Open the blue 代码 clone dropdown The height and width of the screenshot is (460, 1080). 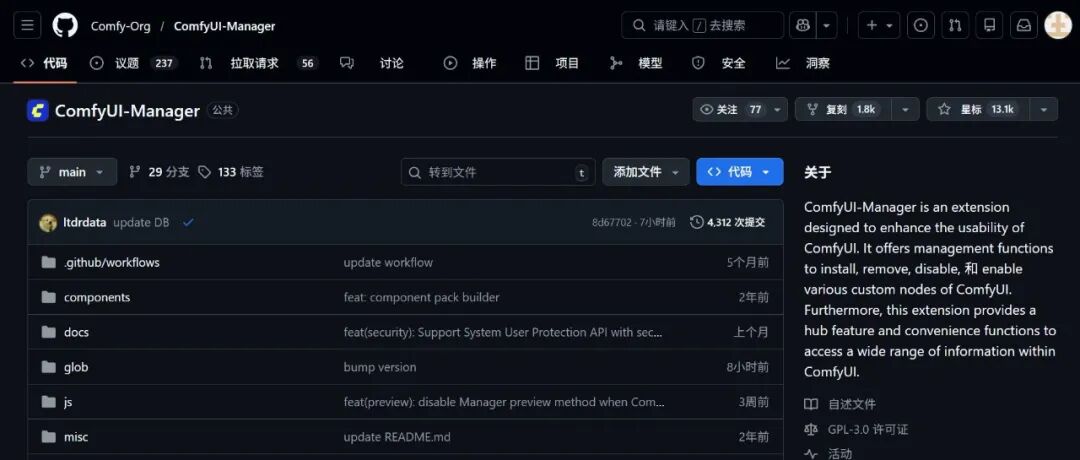click(x=740, y=172)
